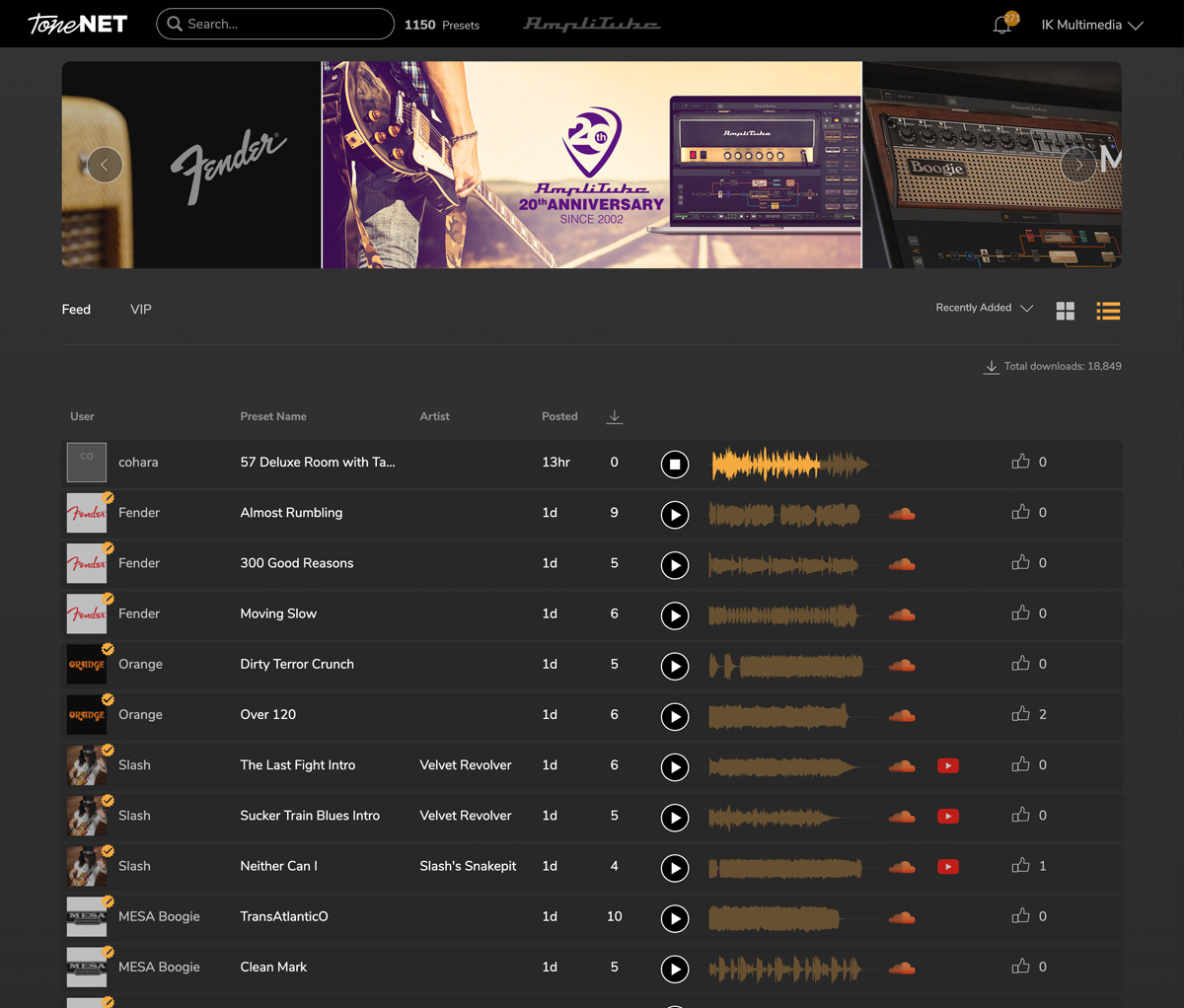Like the Neither Can I preset

click(x=1021, y=865)
